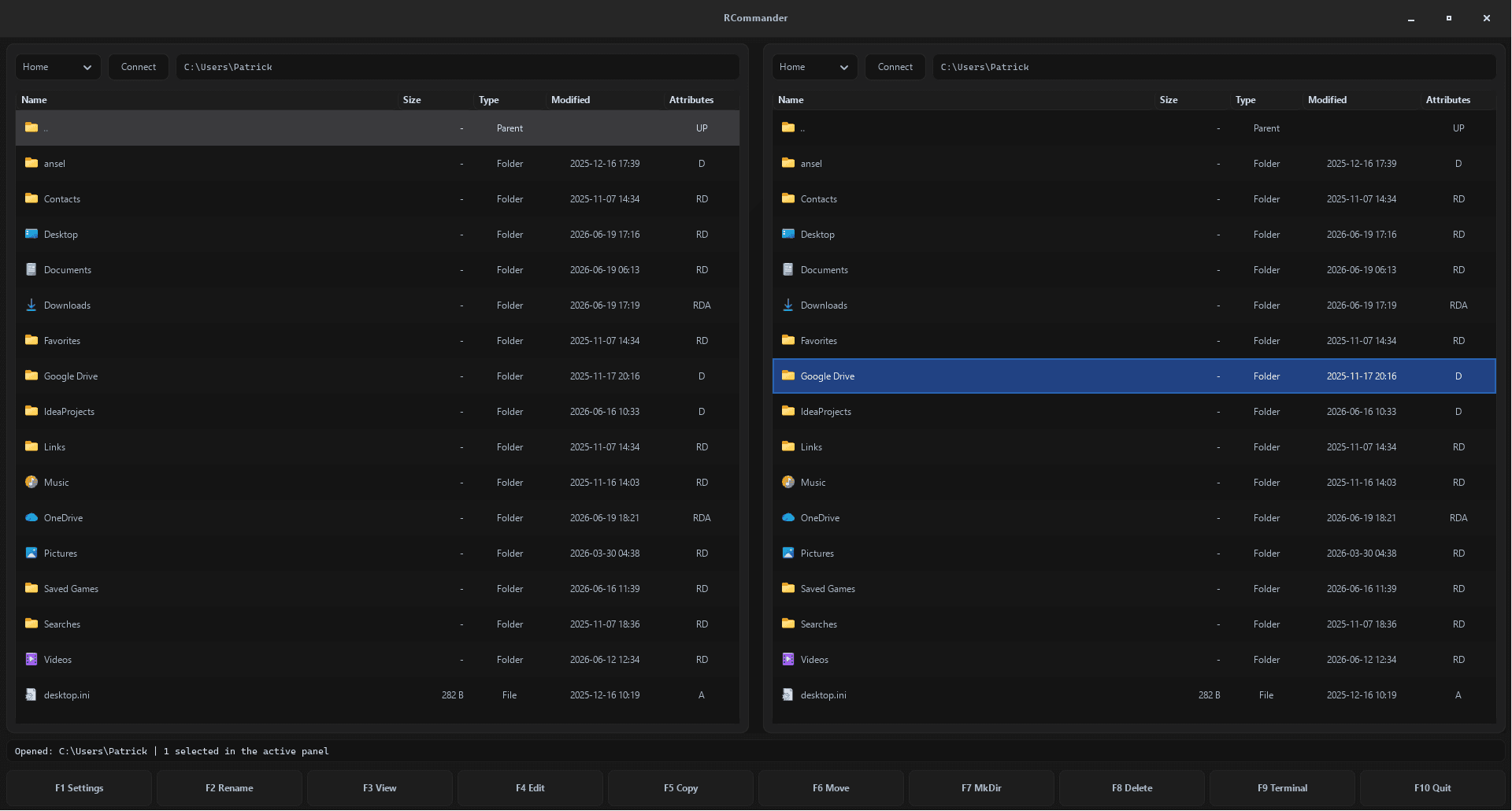The width and height of the screenshot is (1512, 811).
Task: Click F5 Copy button
Action: pos(681,788)
